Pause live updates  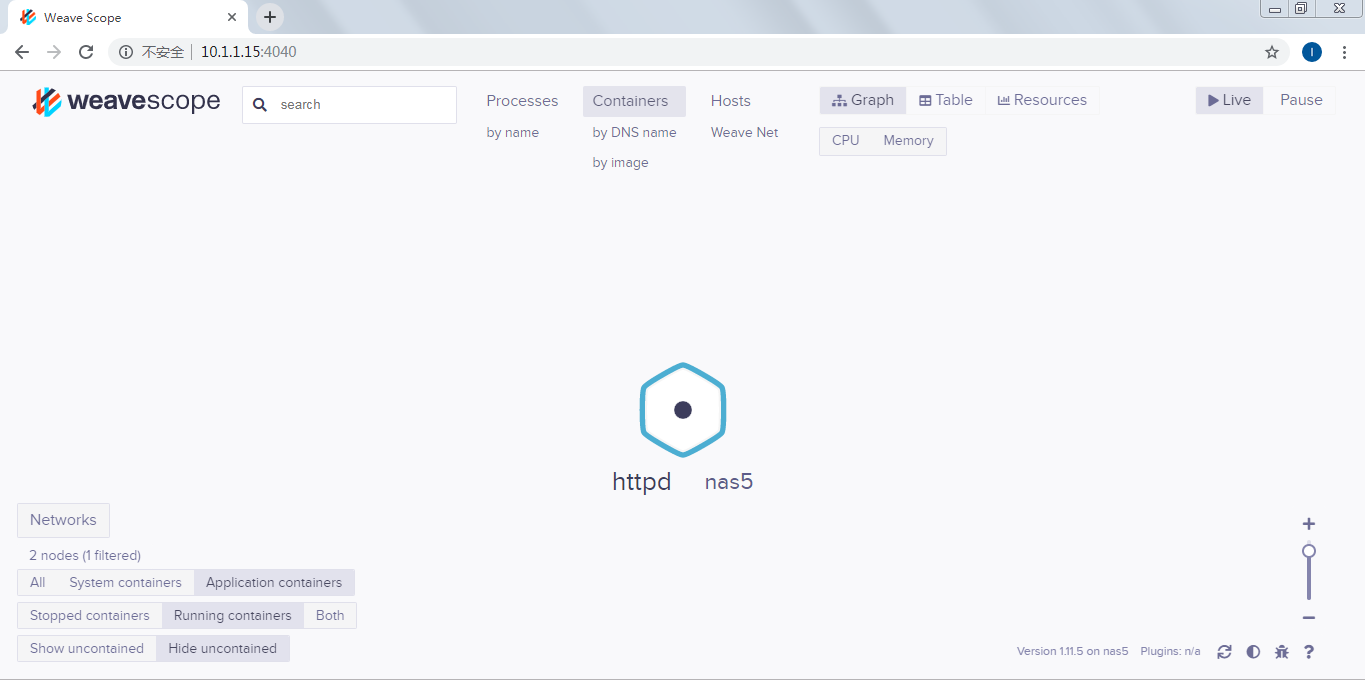click(1301, 100)
